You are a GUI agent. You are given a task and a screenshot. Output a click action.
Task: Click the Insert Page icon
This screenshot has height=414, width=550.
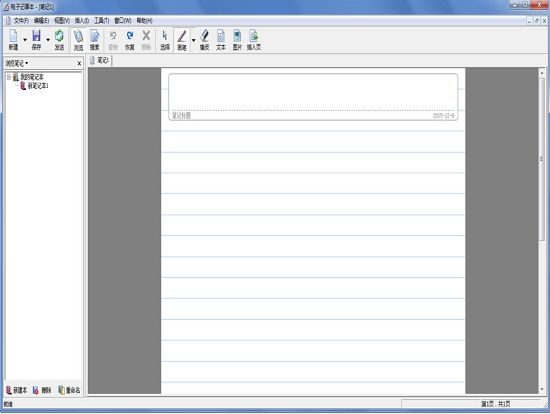pyautogui.click(x=254, y=40)
